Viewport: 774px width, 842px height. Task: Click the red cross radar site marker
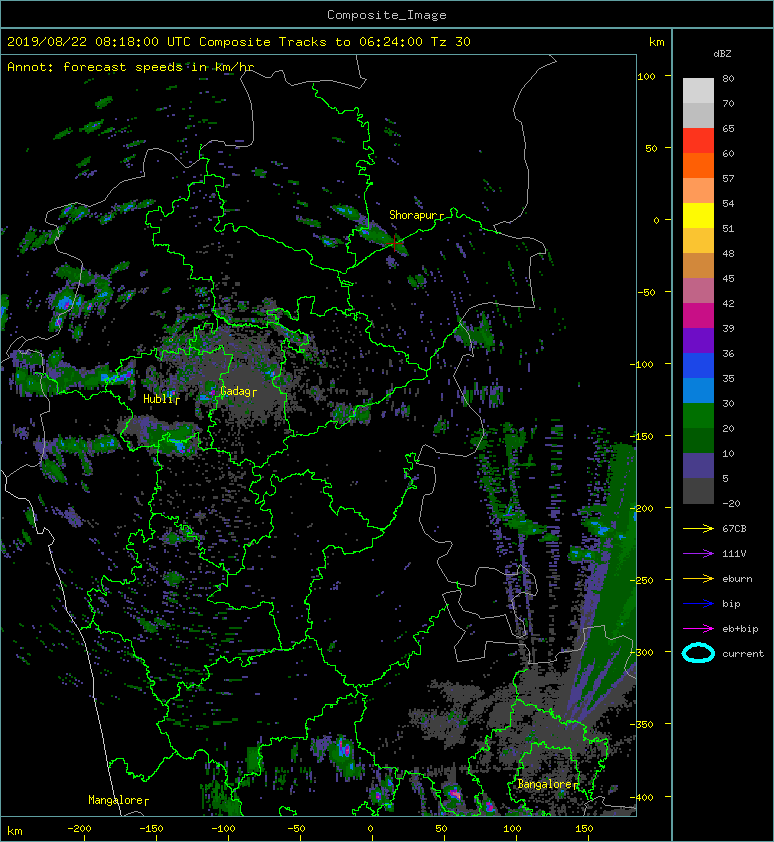[395, 243]
